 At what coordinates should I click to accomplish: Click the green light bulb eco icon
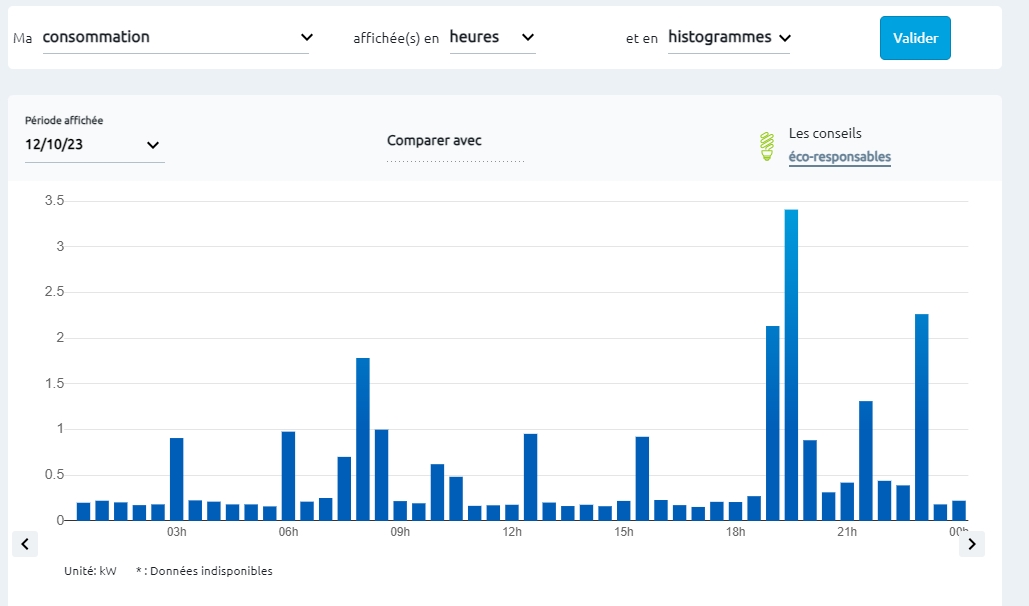tap(767, 147)
